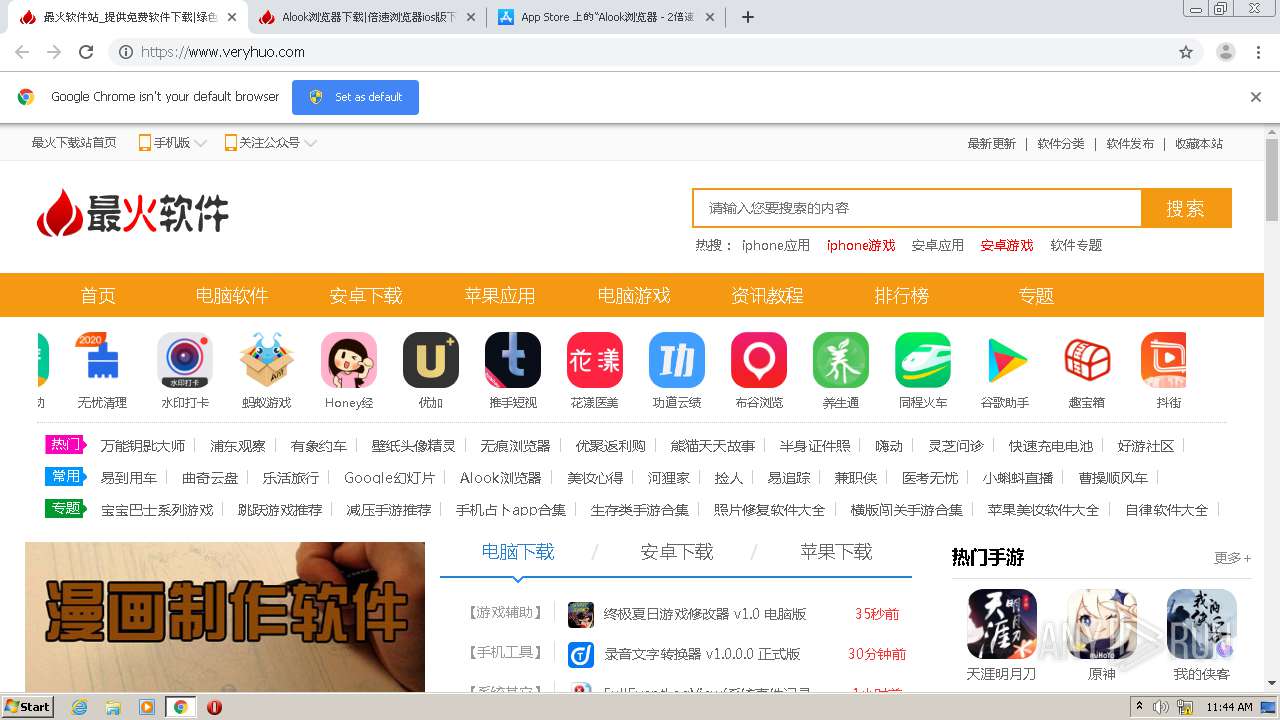Open the 养生通 app icon
This screenshot has width=1280, height=720.
coord(841,360)
